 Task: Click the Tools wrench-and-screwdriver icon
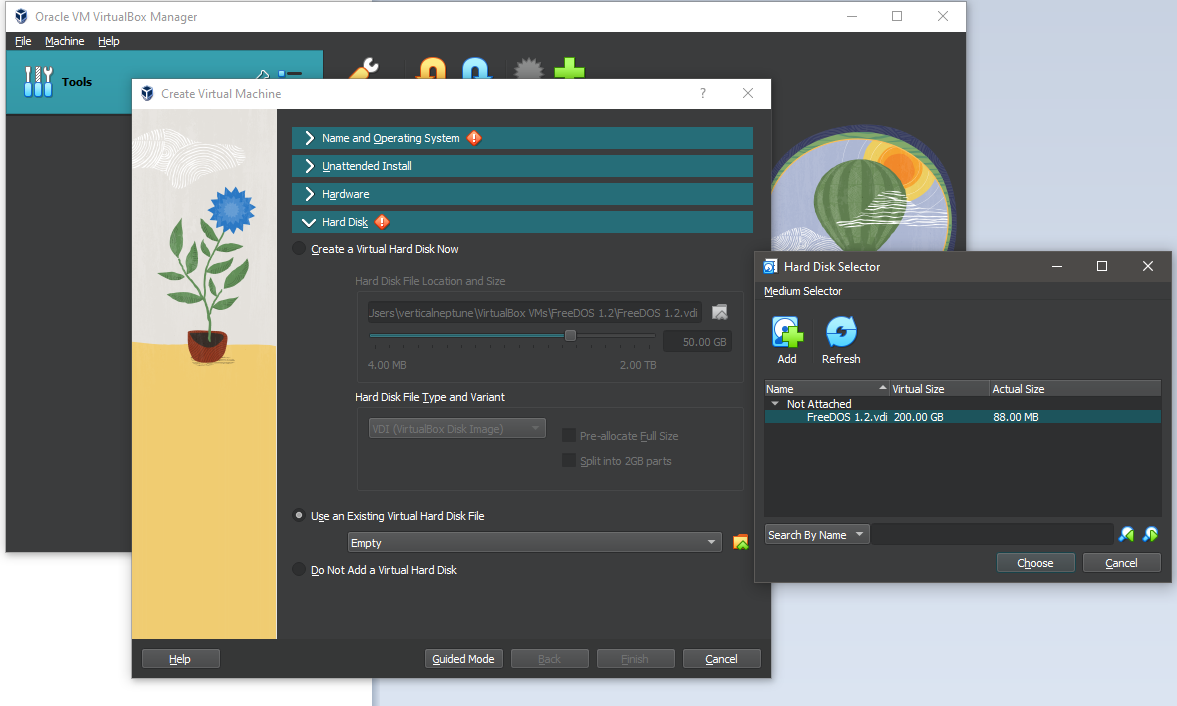click(x=38, y=81)
